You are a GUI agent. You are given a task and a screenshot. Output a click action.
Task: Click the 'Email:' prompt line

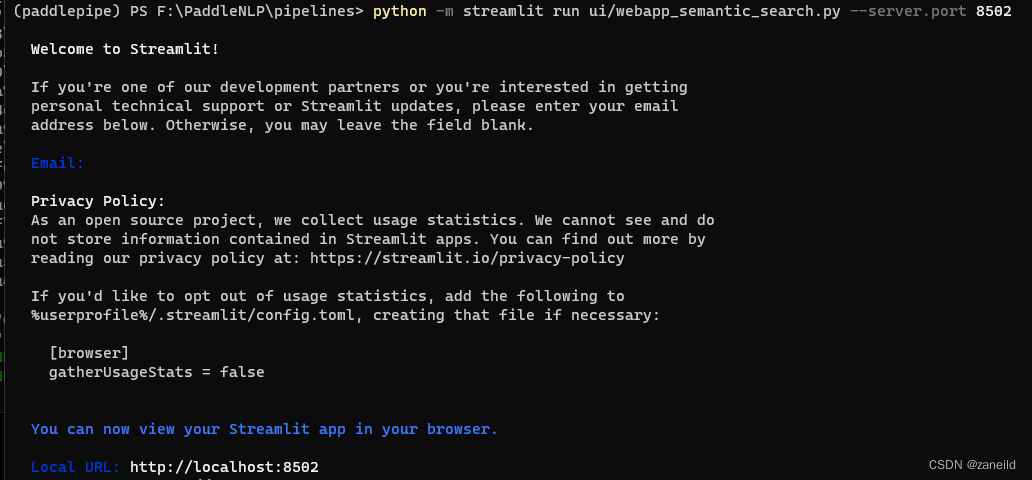tap(57, 163)
